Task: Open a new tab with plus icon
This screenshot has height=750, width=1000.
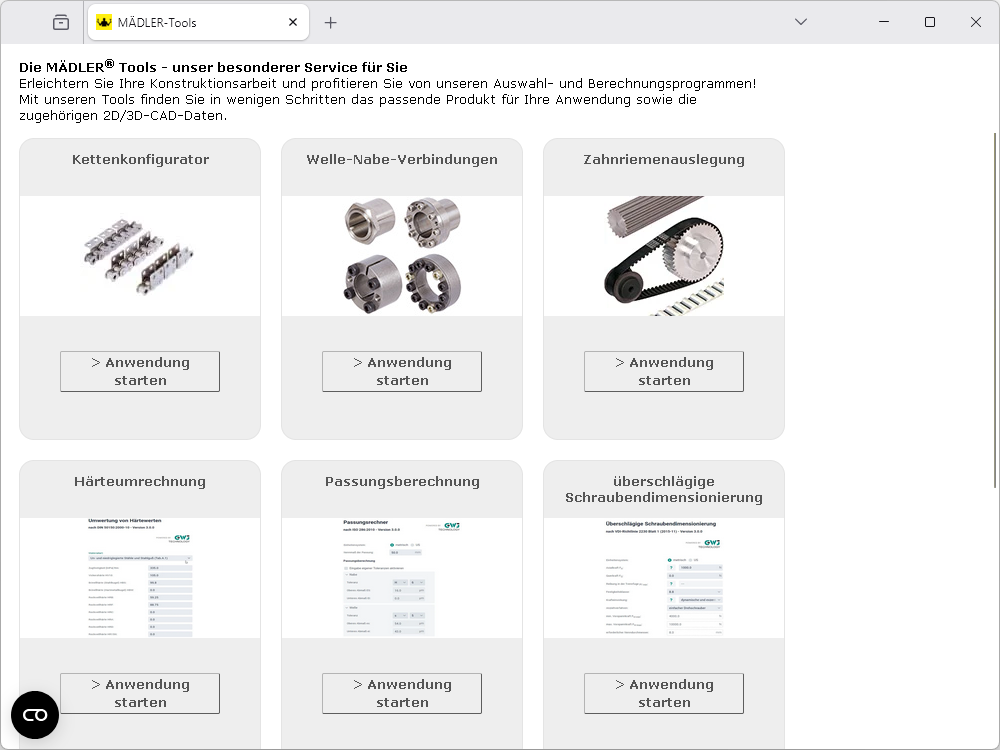Action: (x=331, y=22)
